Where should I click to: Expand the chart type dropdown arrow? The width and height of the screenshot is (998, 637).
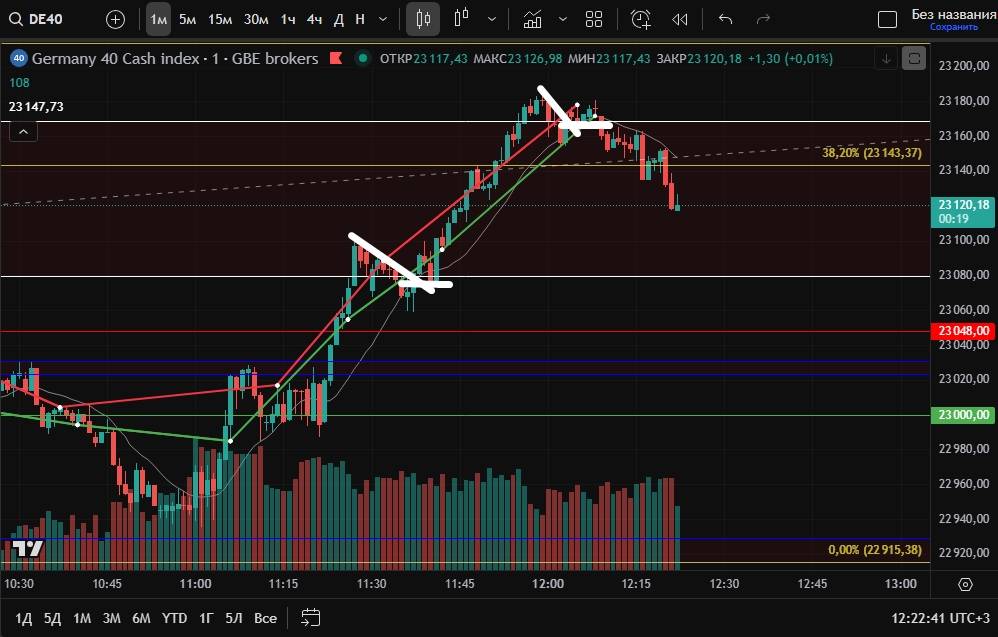[x=490, y=19]
